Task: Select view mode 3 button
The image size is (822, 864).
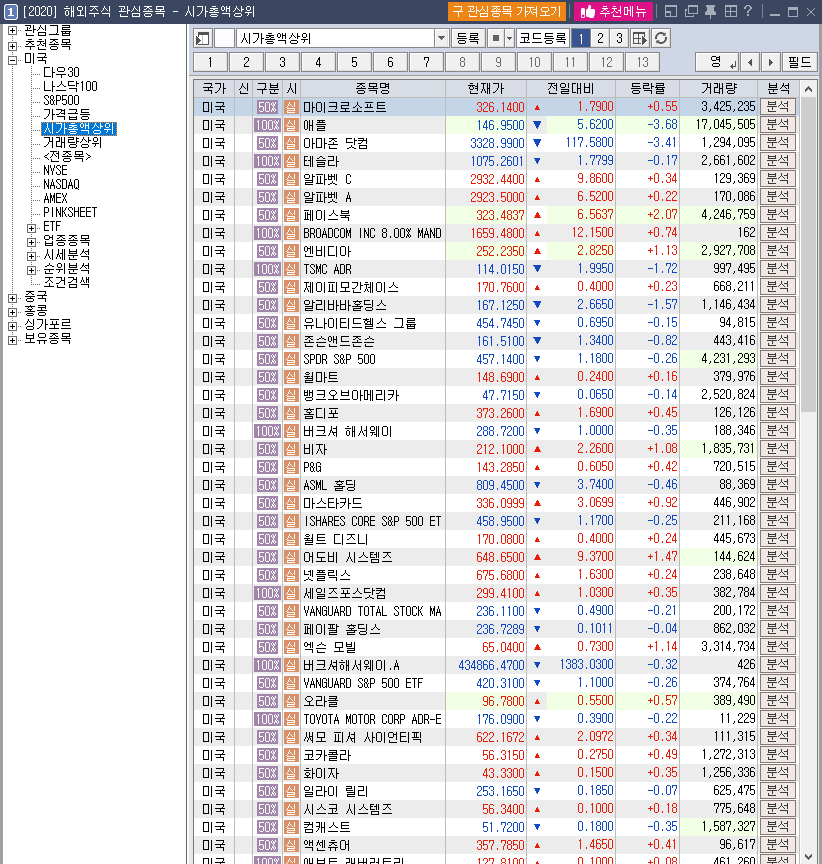Action: click(619, 38)
